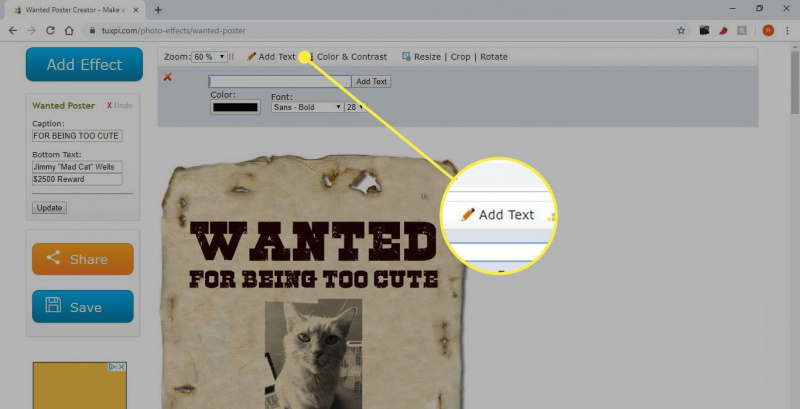Click the Caption text field
800x409 pixels.
tap(77, 136)
